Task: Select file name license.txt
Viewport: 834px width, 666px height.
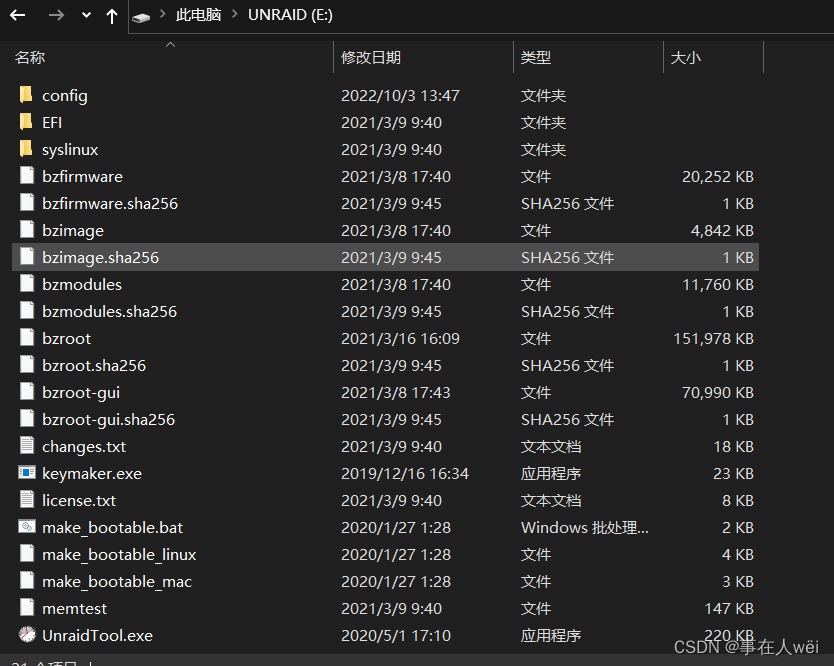Action: [79, 501]
